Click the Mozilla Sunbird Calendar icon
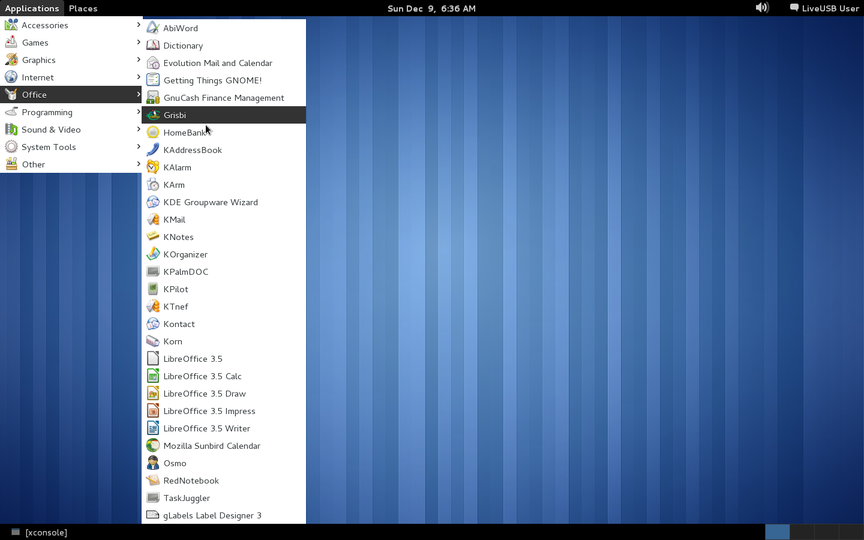This screenshot has width=864, height=540. (153, 446)
